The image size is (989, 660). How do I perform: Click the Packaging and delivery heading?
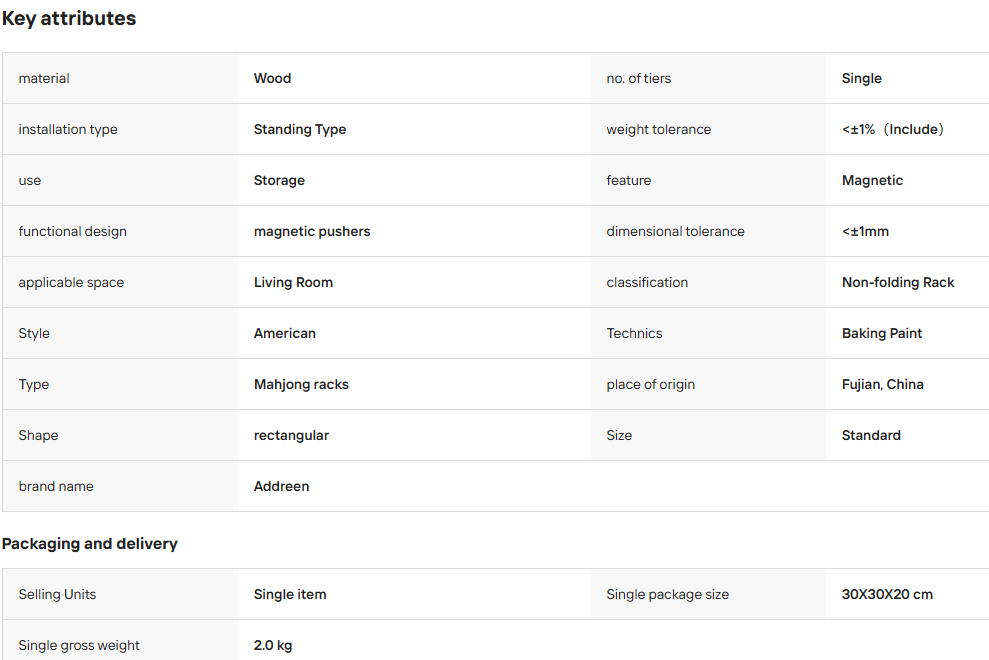[90, 544]
